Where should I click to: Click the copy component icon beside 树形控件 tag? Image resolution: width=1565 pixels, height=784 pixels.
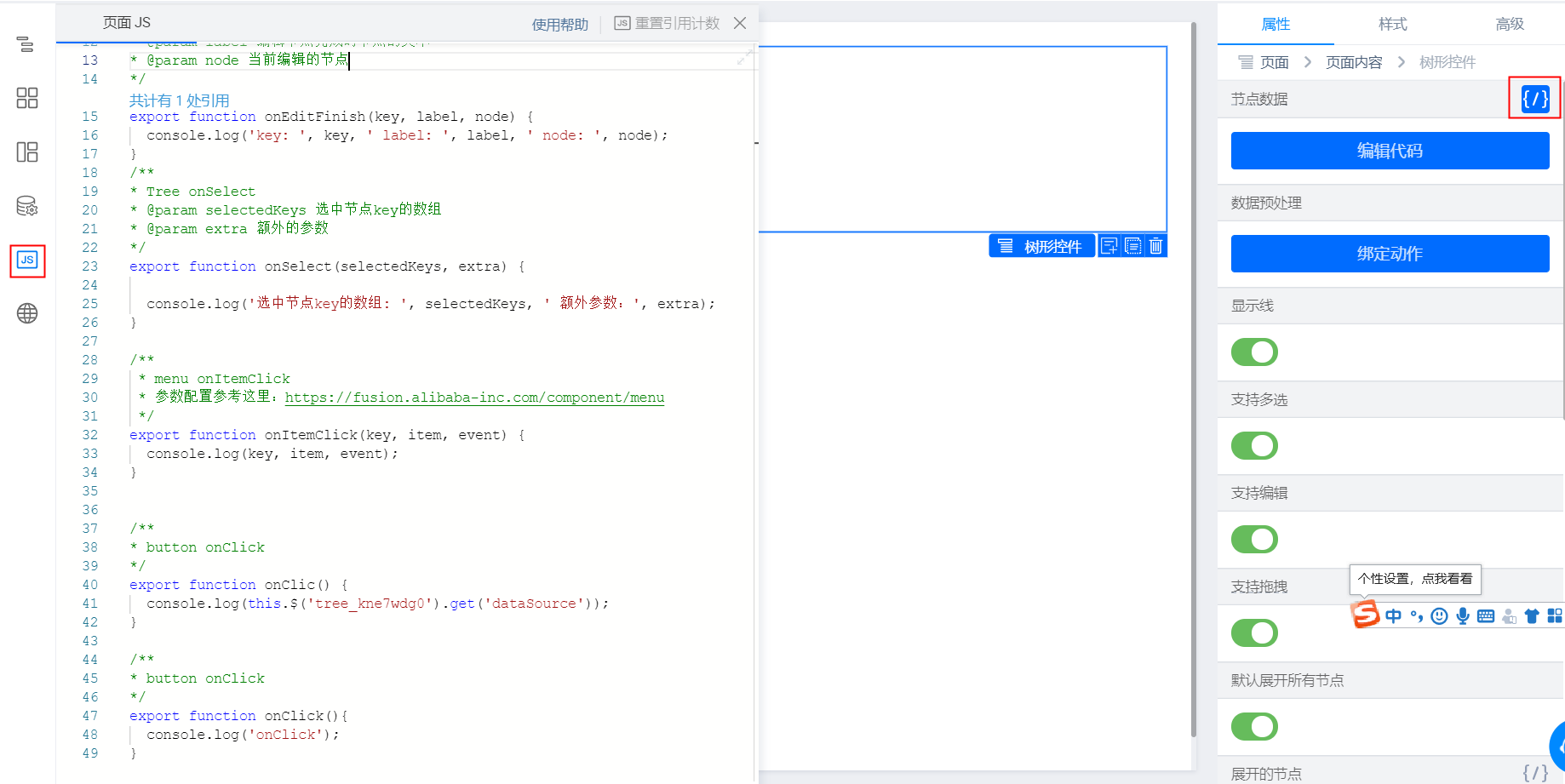click(1132, 246)
